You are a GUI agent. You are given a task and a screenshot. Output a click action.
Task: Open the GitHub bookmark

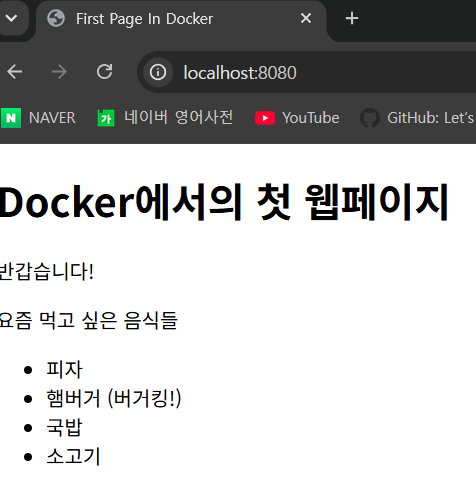(x=417, y=118)
